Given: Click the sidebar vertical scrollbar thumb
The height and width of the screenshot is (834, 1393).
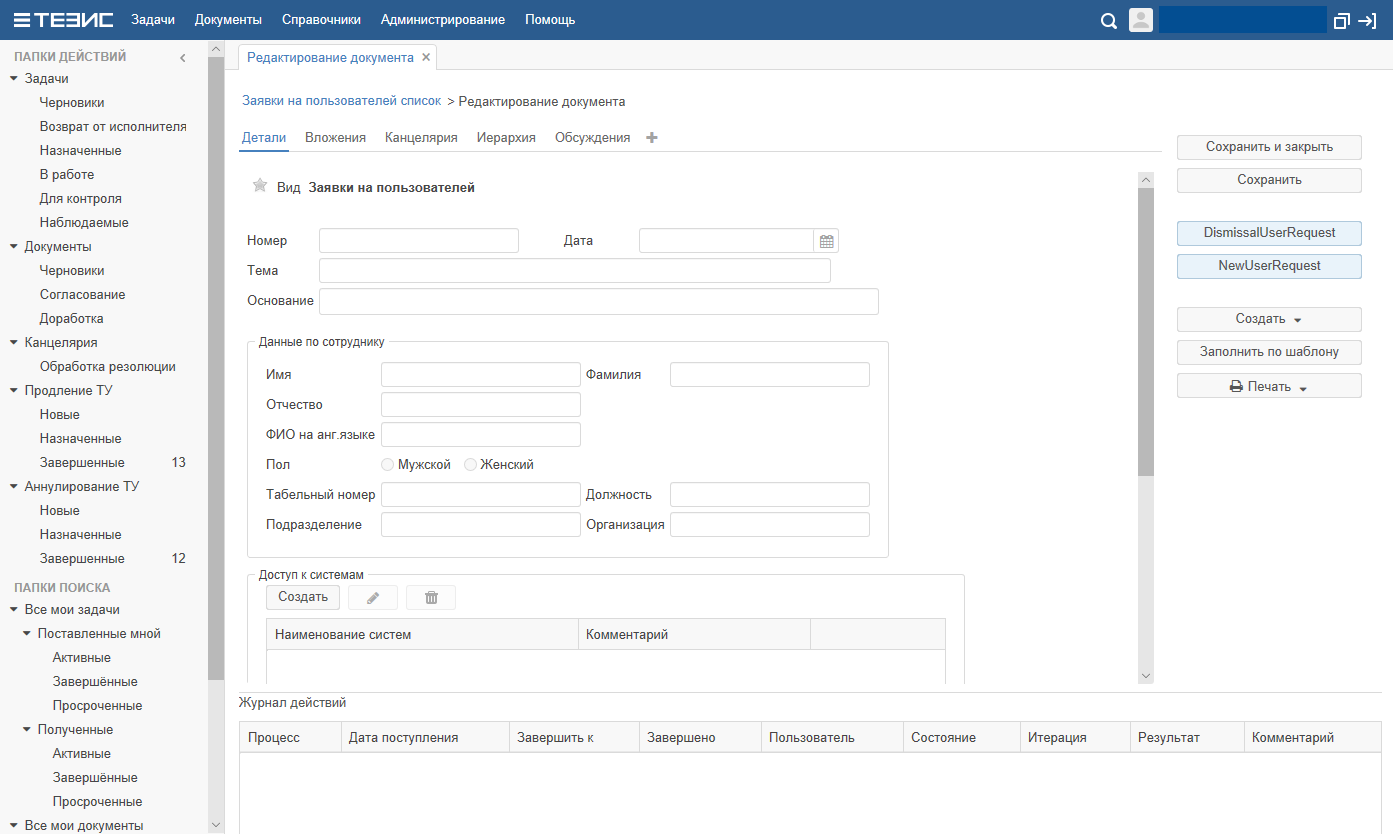Looking at the screenshot, I should [216, 368].
